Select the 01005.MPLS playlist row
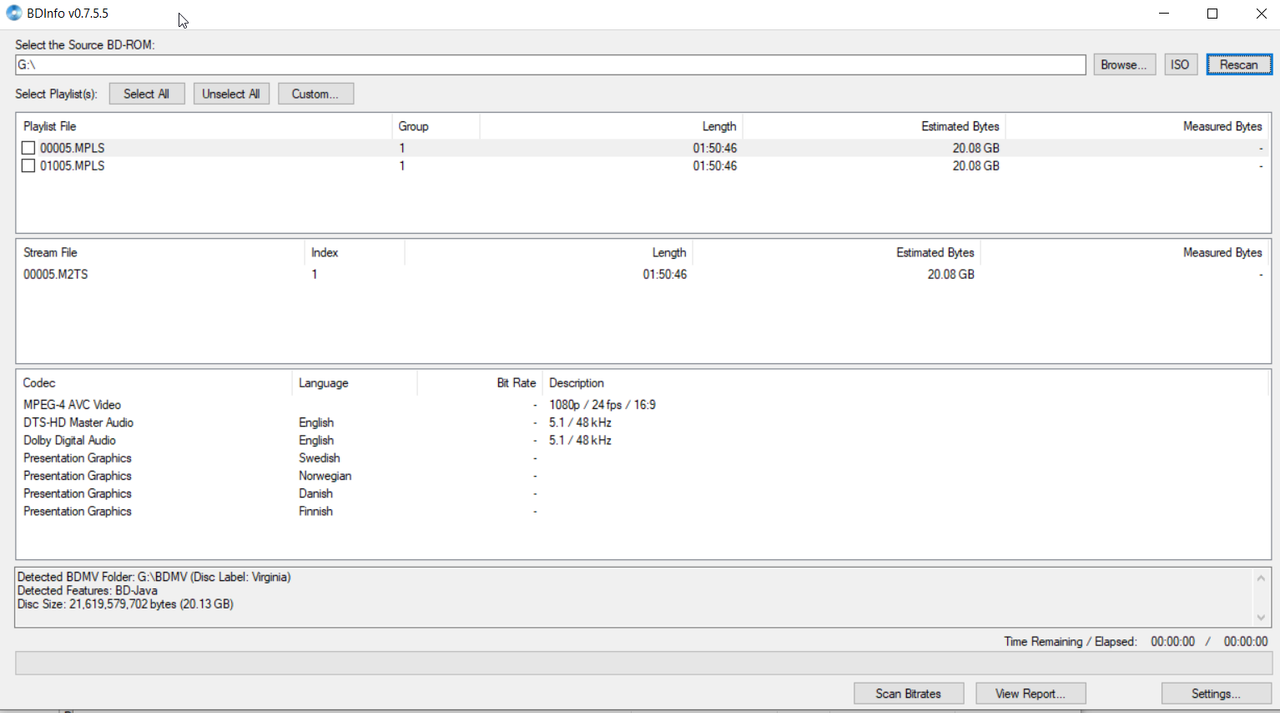 (643, 166)
